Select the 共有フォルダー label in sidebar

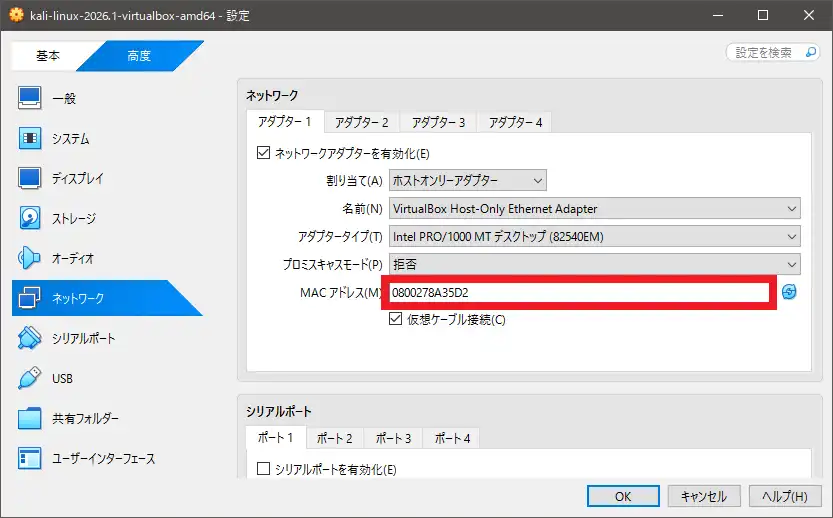(x=85, y=419)
